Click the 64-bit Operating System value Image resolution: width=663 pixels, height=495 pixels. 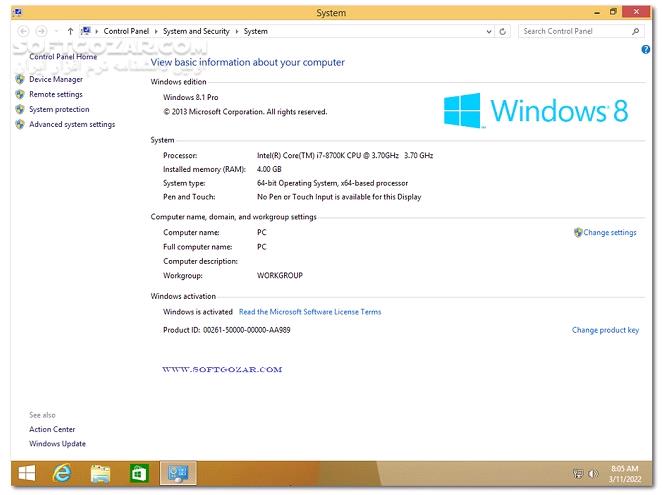point(332,183)
